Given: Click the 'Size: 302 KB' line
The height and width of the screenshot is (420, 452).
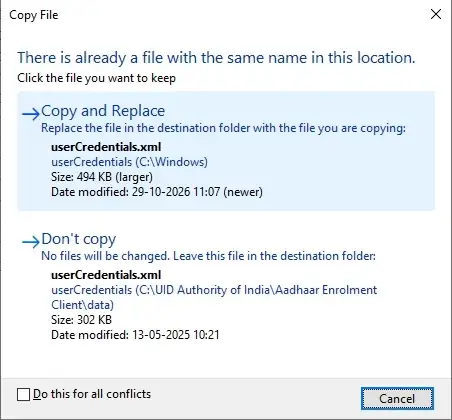Looking at the screenshot, I should pyautogui.click(x=81, y=320).
